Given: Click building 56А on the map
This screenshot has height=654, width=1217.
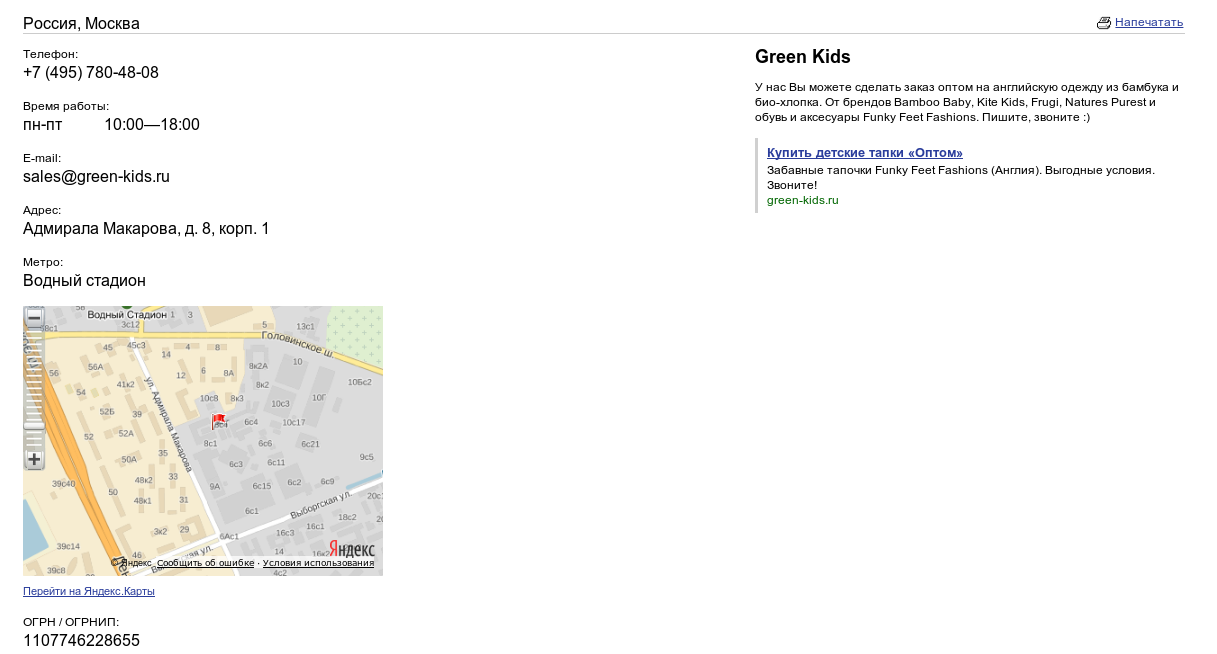Looking at the screenshot, I should click(96, 367).
